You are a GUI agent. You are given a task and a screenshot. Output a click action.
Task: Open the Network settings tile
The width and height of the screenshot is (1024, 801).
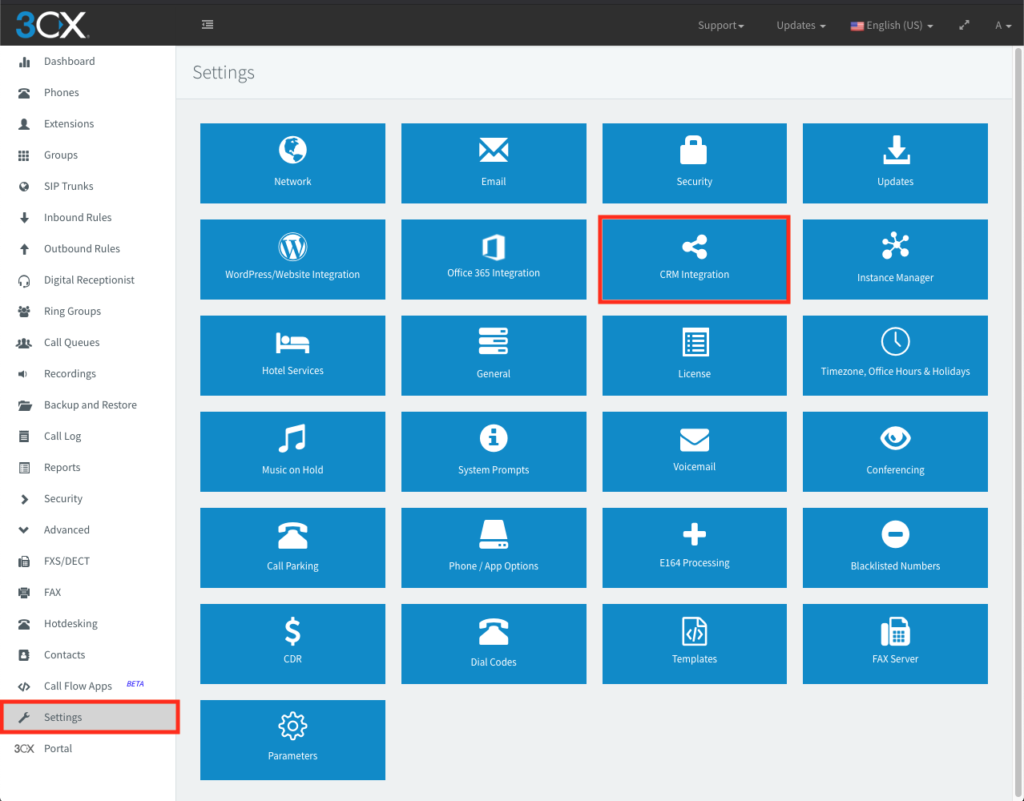click(x=293, y=163)
